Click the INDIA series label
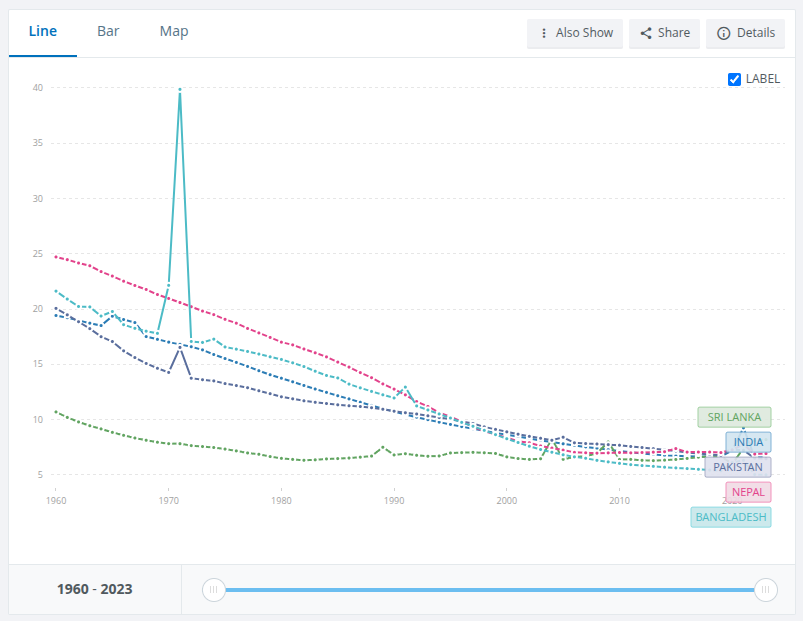803x621 pixels. click(748, 442)
